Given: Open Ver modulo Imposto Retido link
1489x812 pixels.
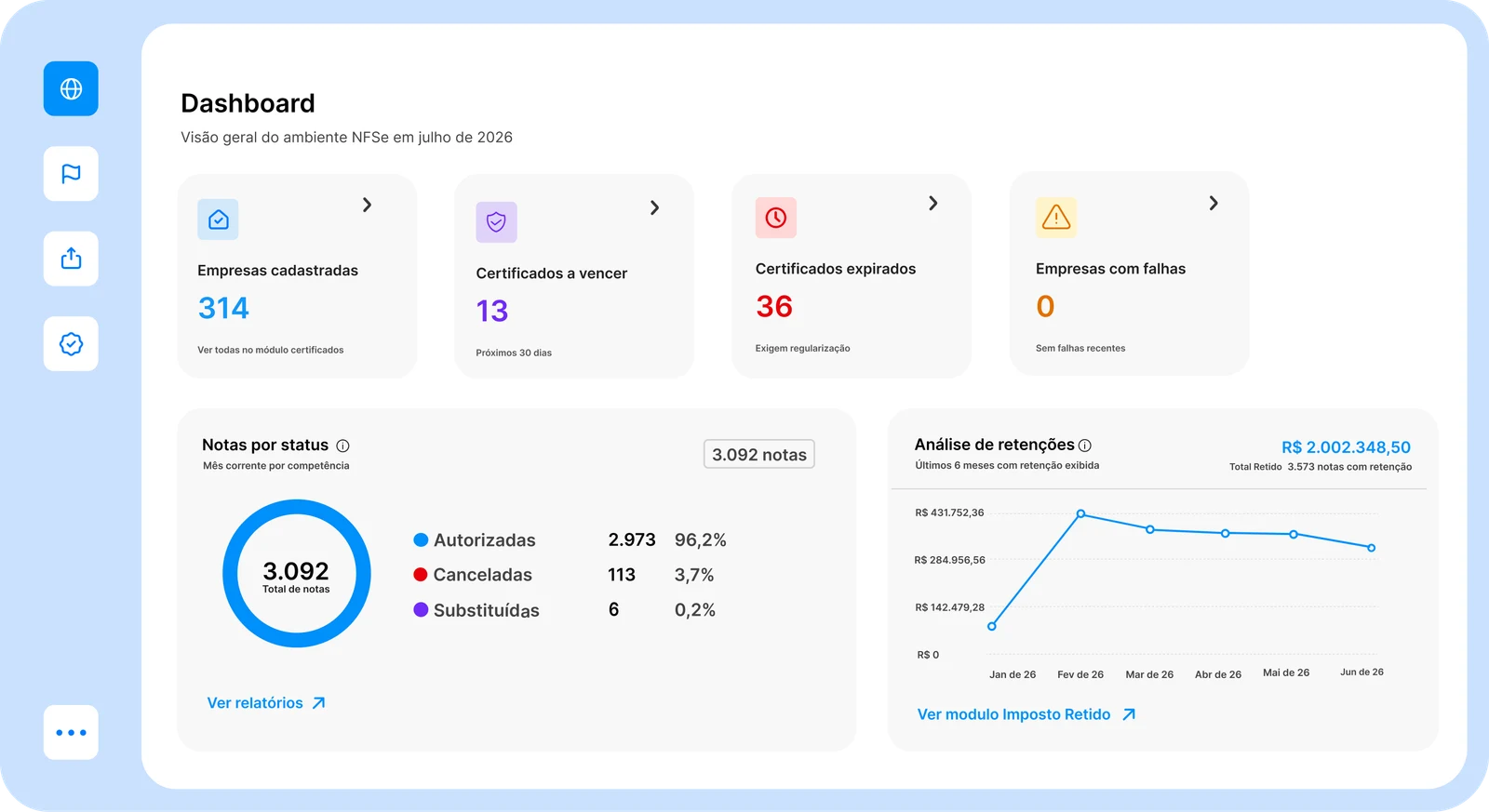Looking at the screenshot, I should click(x=1013, y=714).
